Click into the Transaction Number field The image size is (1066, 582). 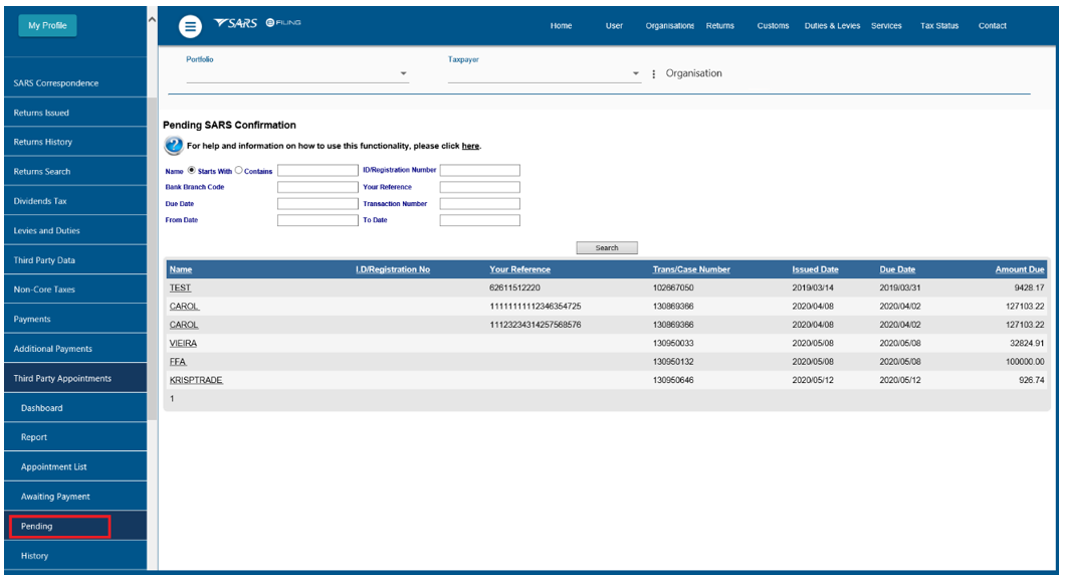click(479, 204)
